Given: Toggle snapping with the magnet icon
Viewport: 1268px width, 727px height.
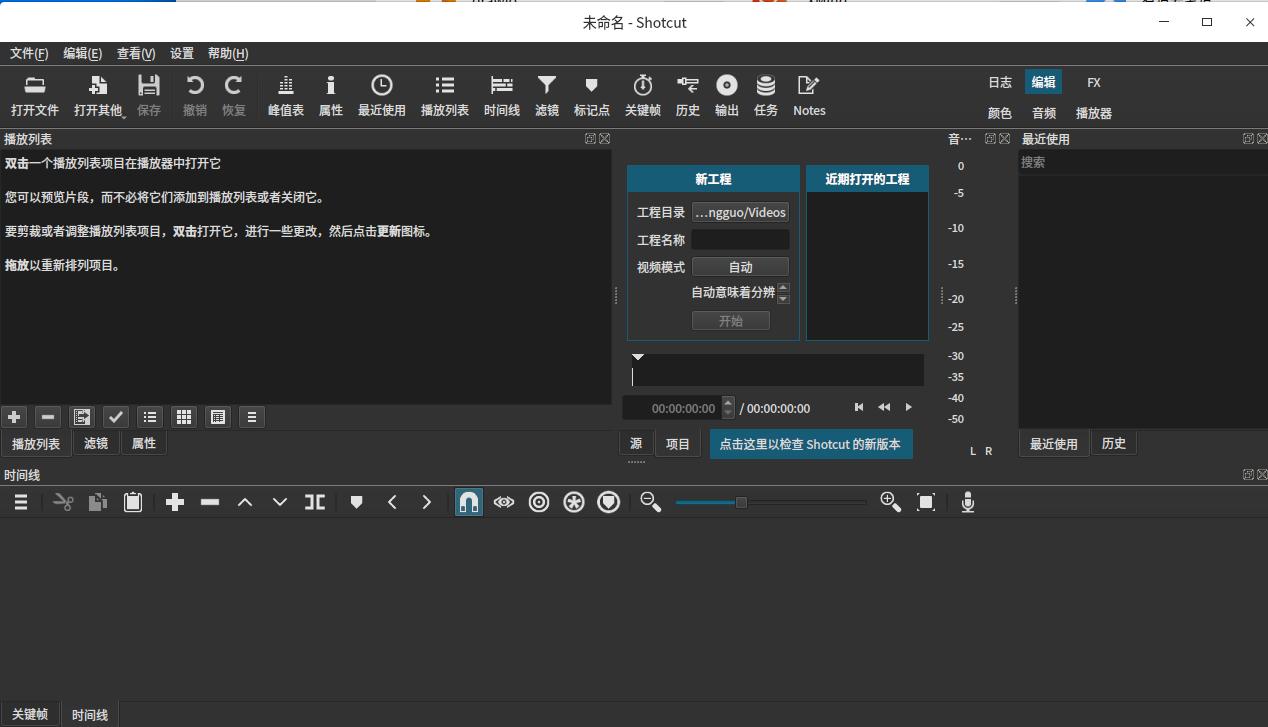Looking at the screenshot, I should click(469, 501).
